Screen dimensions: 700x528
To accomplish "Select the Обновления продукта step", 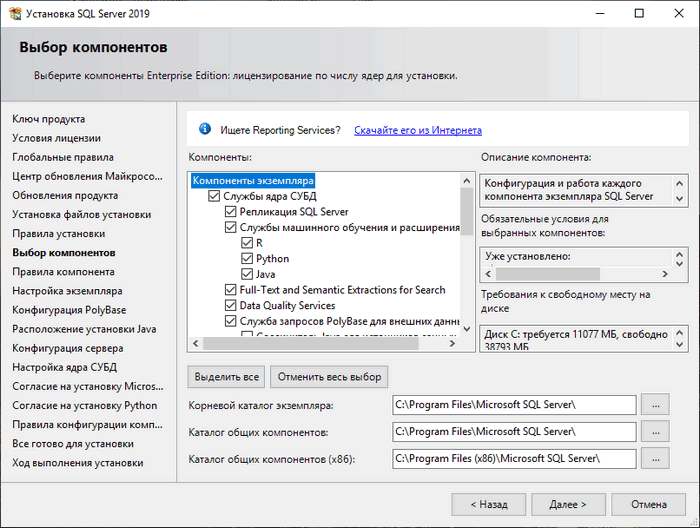I will (x=65, y=195).
